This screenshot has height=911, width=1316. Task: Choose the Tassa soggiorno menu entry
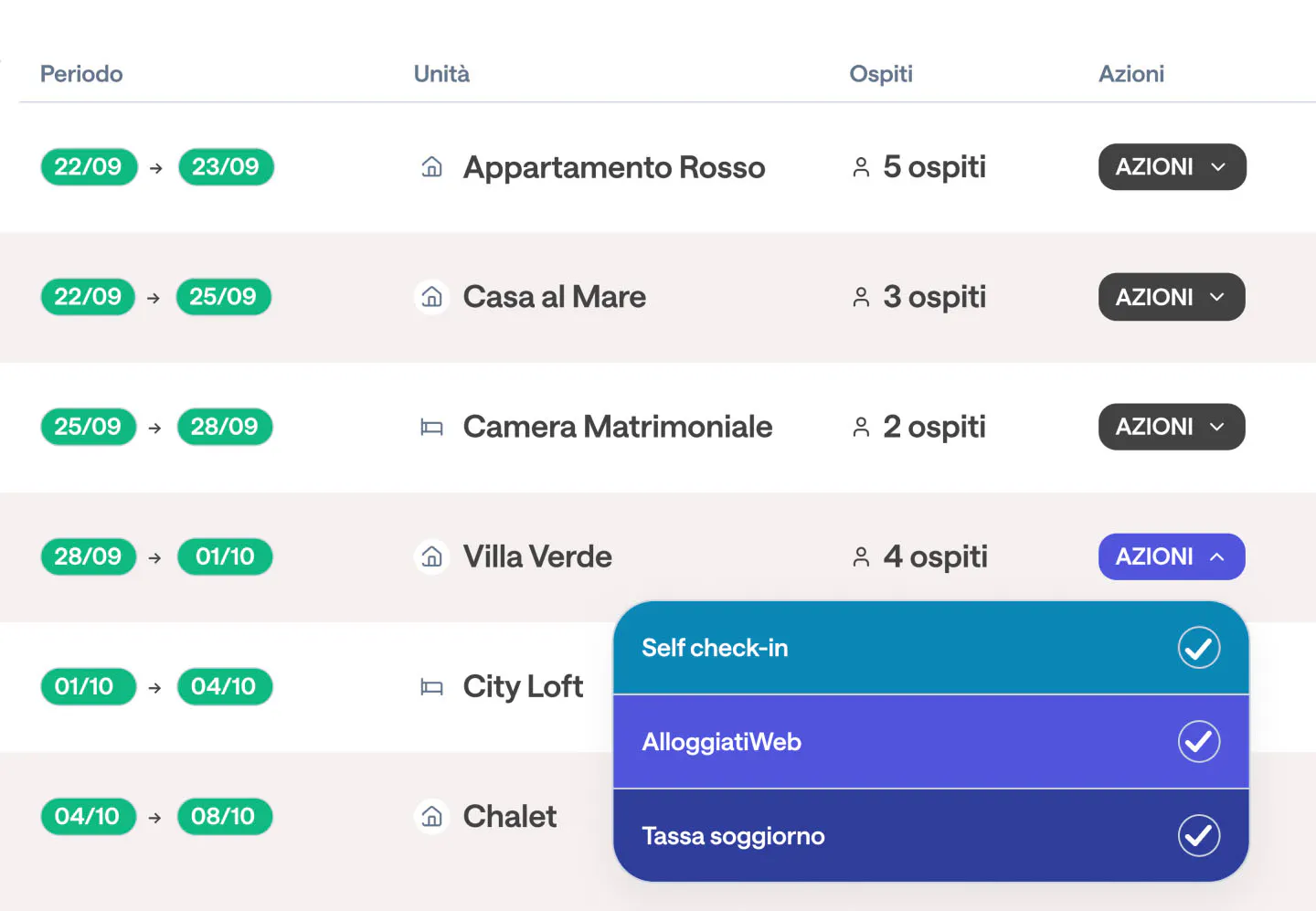pyautogui.click(x=733, y=835)
